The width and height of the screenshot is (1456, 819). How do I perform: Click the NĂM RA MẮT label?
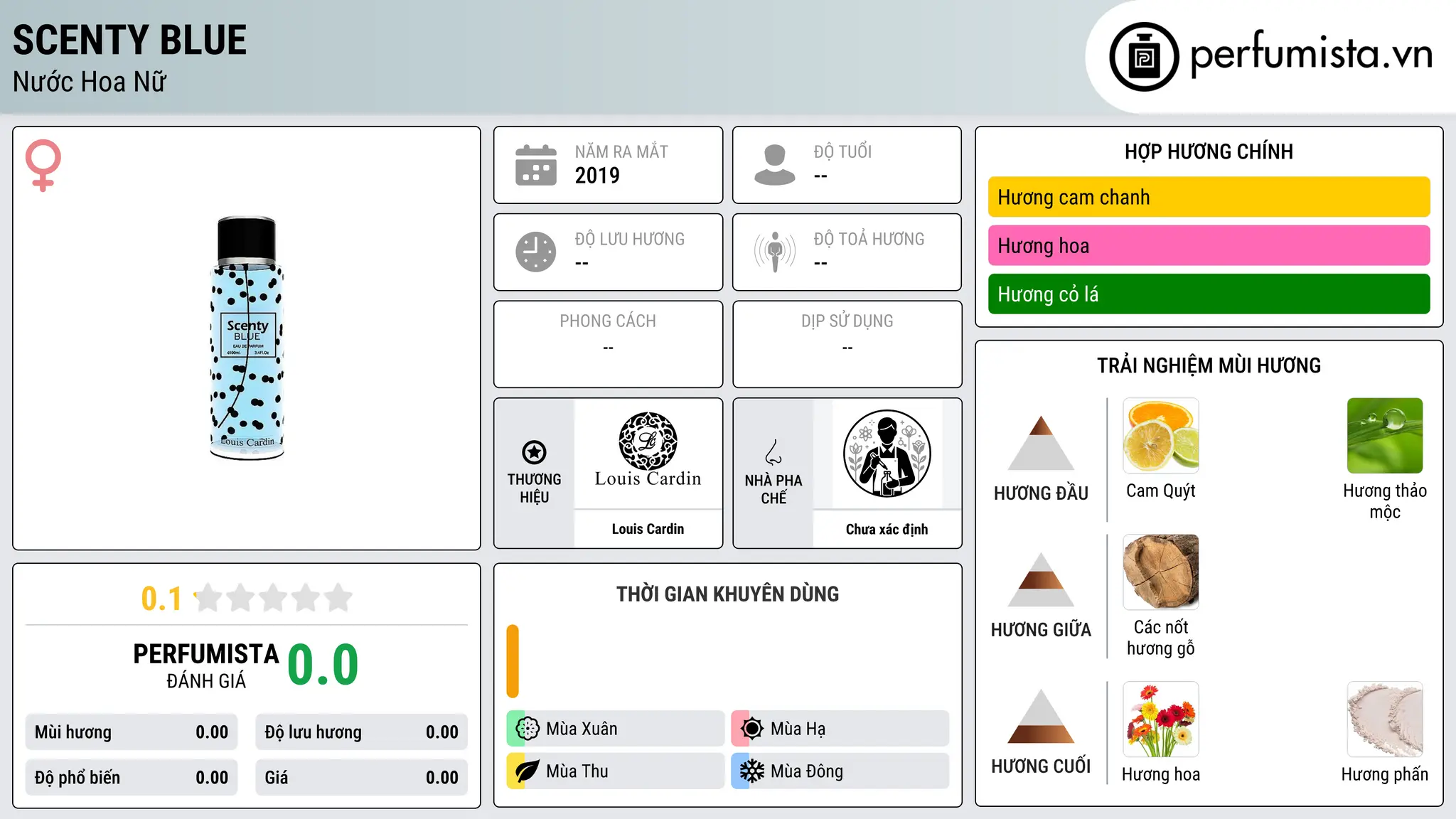621,151
